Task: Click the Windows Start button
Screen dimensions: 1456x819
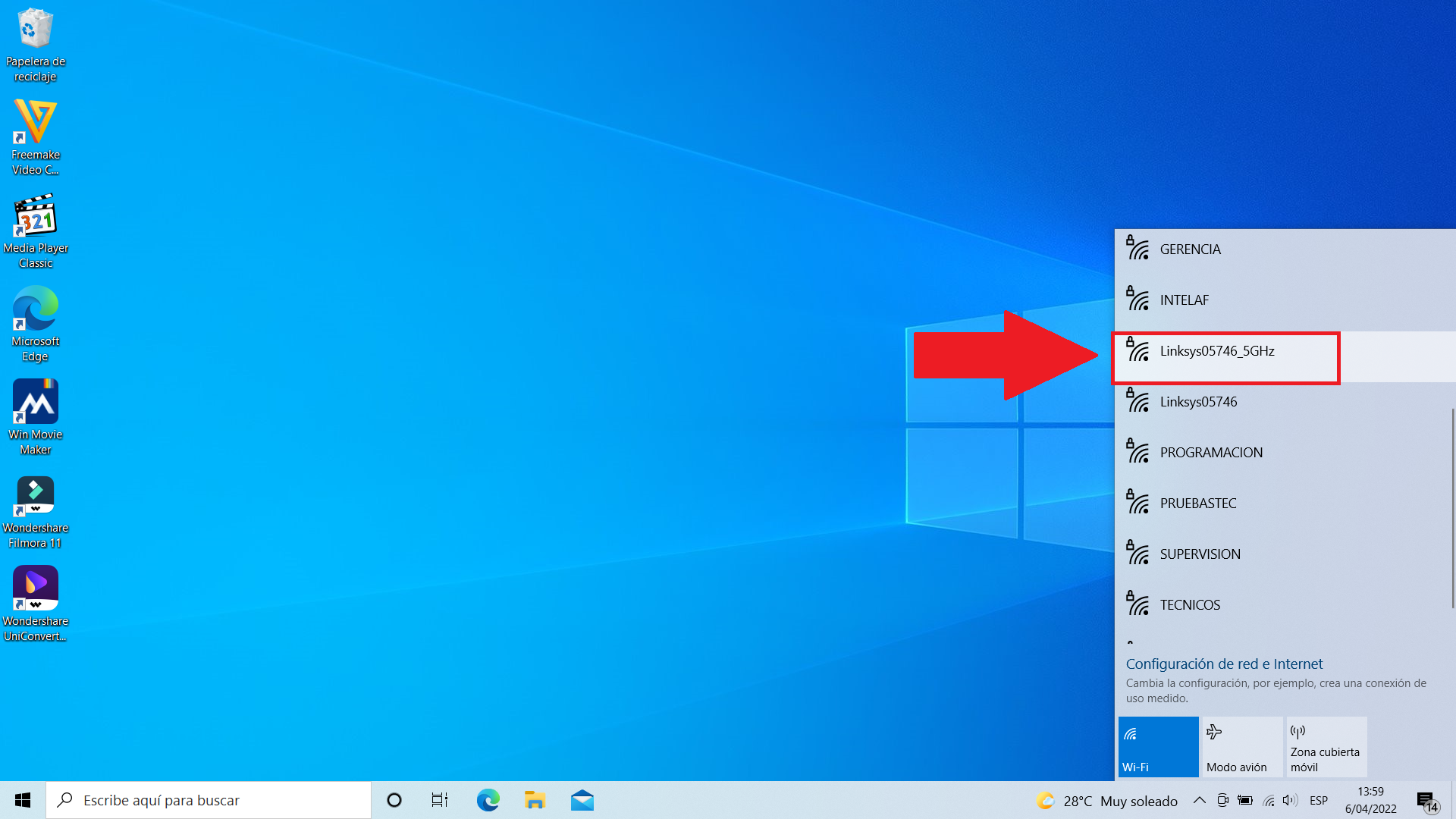Action: (x=23, y=800)
